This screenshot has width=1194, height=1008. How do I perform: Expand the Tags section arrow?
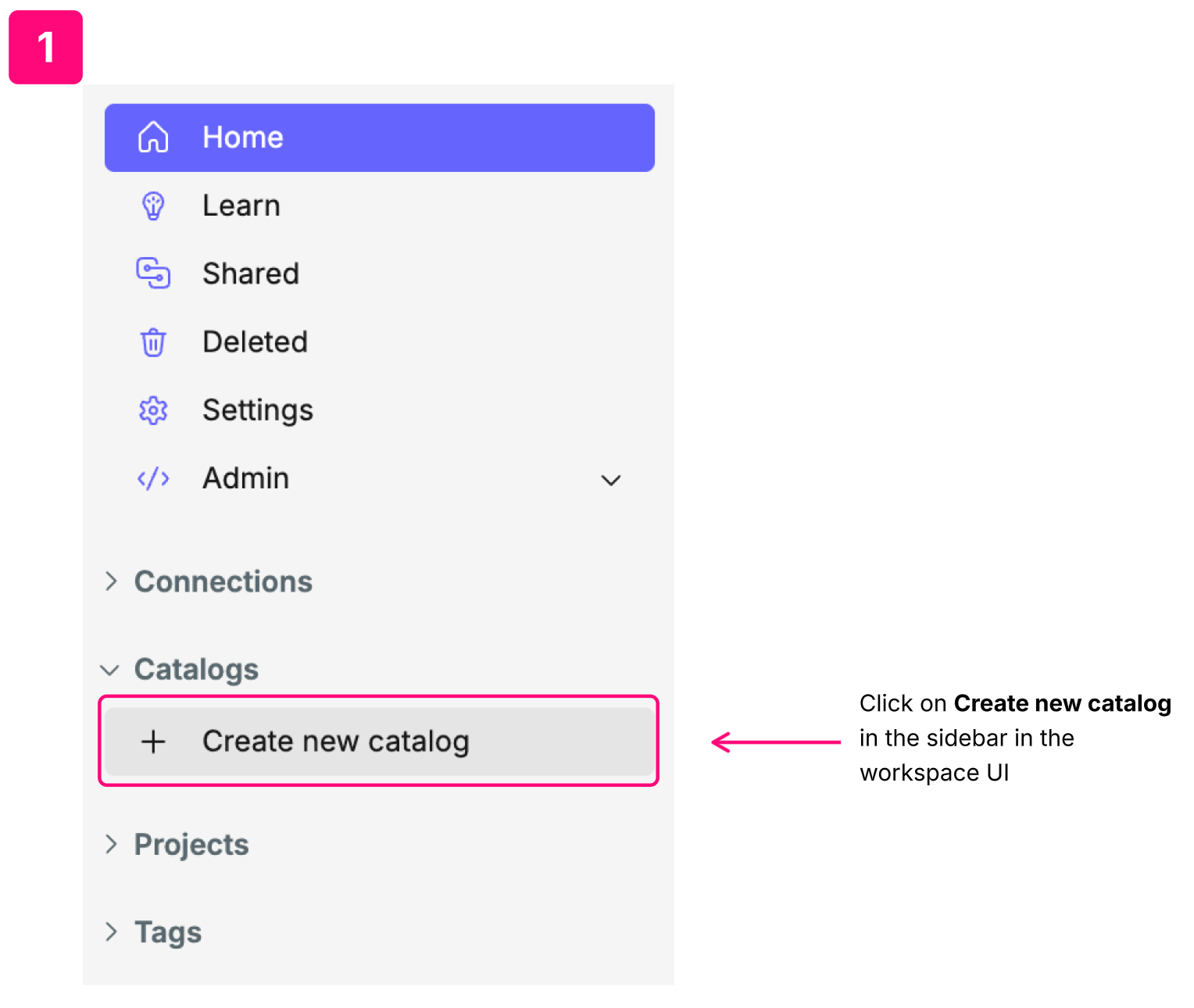111,931
